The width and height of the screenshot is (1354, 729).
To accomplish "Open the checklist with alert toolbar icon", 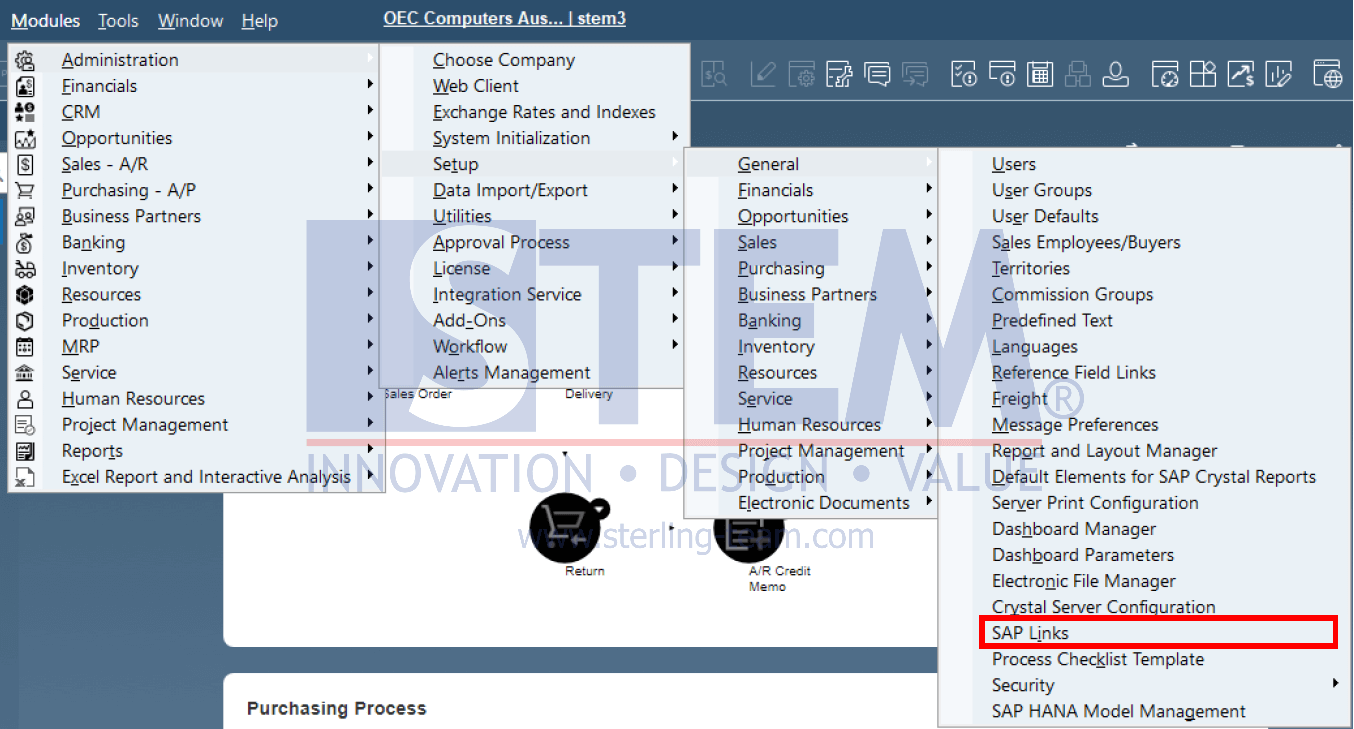I will 964,74.
